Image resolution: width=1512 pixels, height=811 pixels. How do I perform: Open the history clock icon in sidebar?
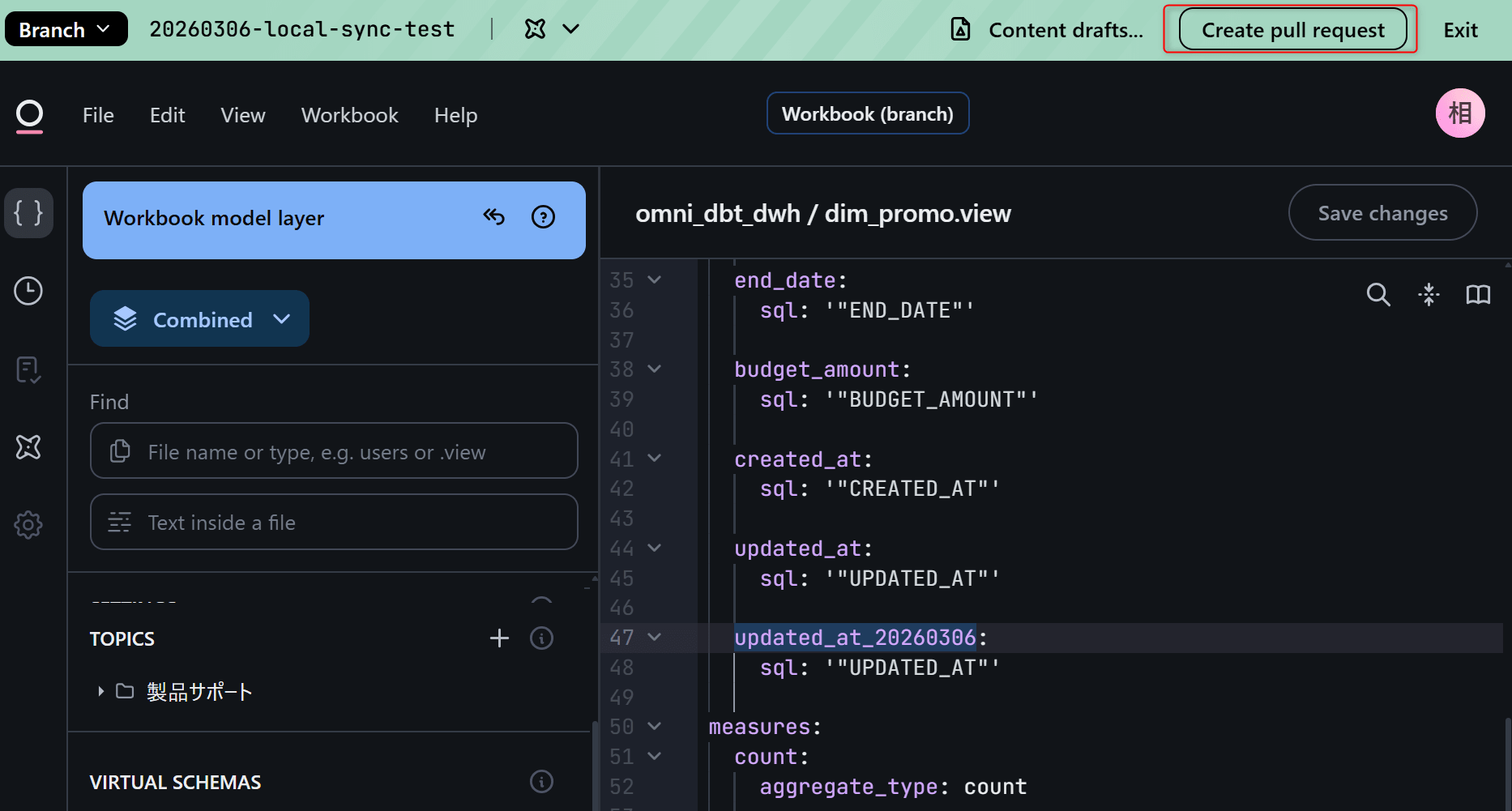click(28, 291)
